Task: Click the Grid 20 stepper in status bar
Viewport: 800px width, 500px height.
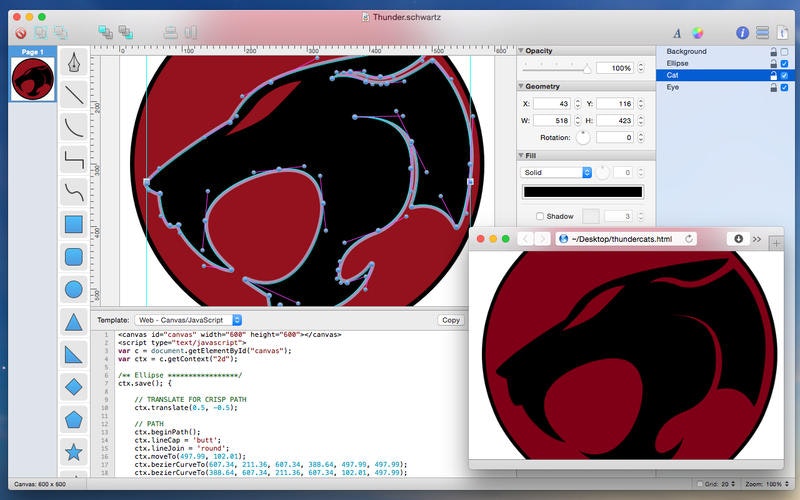Action: [x=733, y=484]
